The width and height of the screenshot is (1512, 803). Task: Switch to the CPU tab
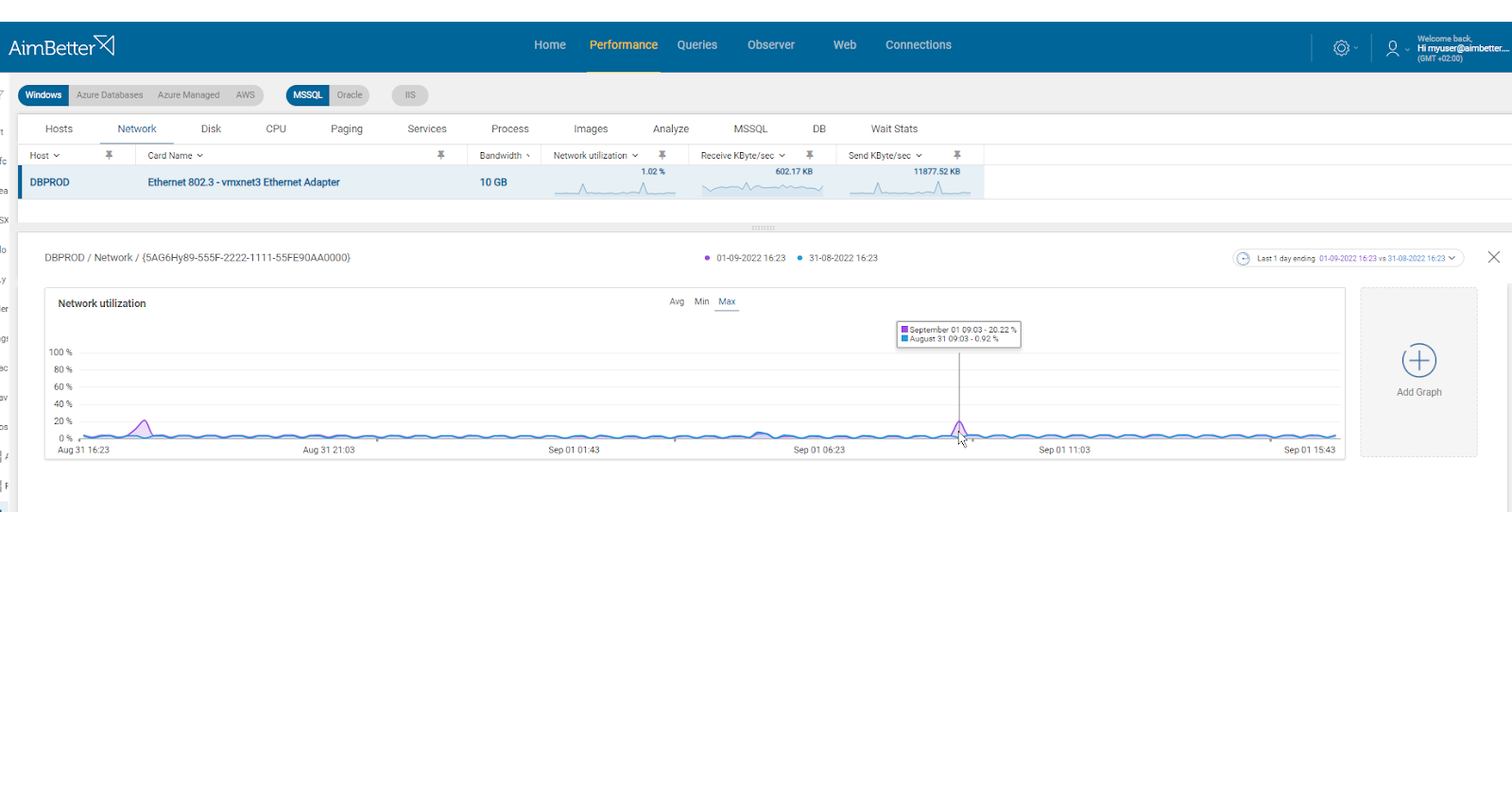point(276,129)
